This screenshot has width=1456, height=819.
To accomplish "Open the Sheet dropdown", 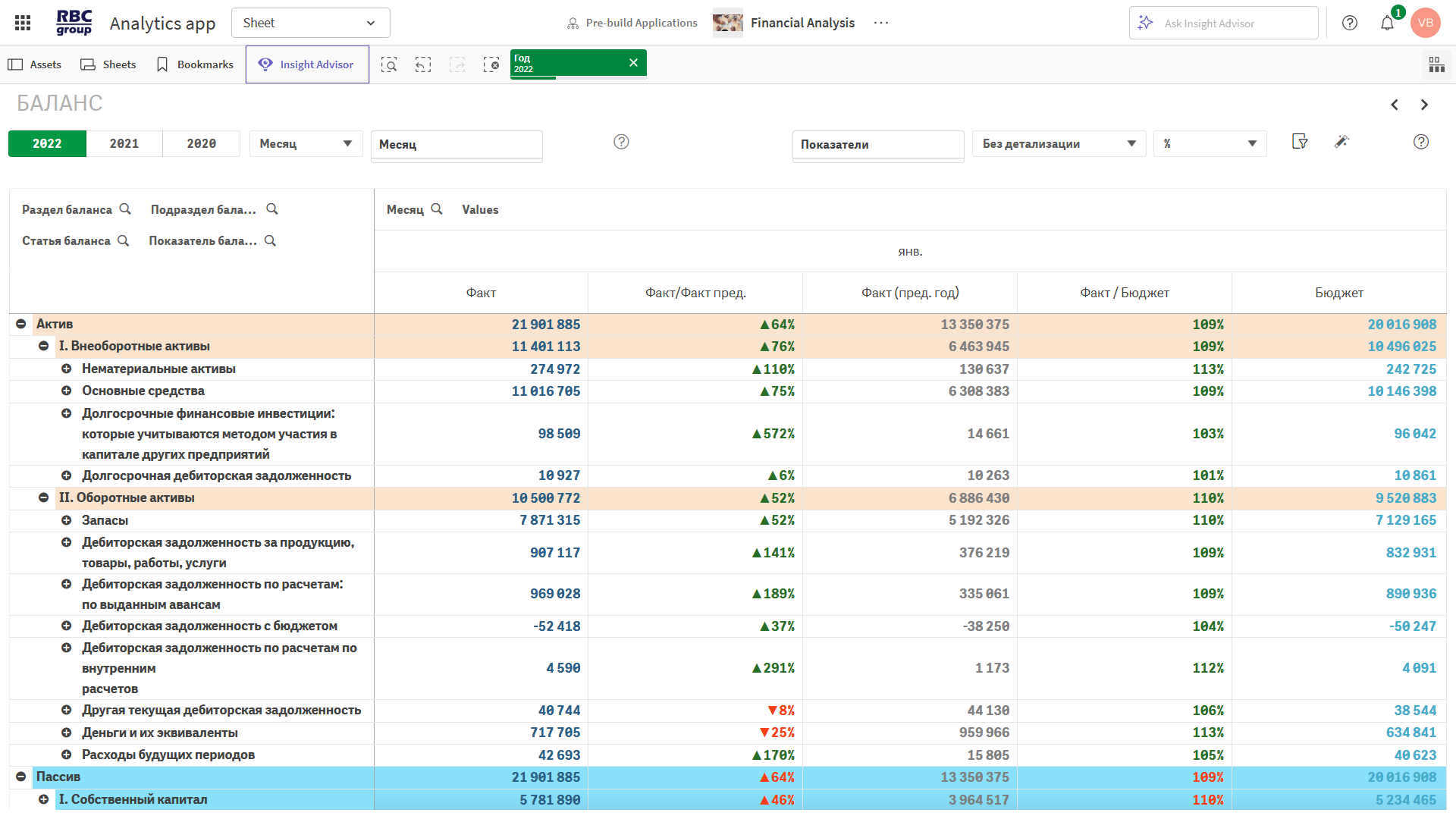I will point(310,23).
